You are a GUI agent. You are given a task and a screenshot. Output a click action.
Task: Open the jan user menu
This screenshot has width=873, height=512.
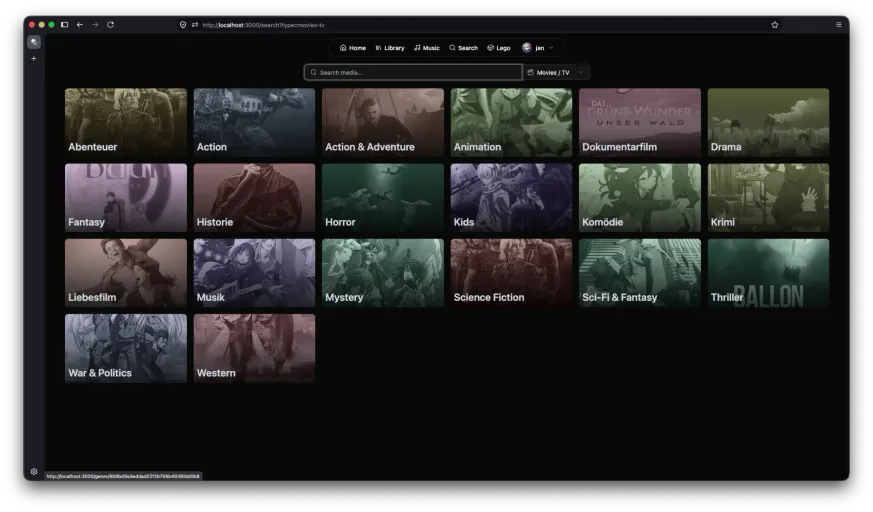tap(538, 48)
